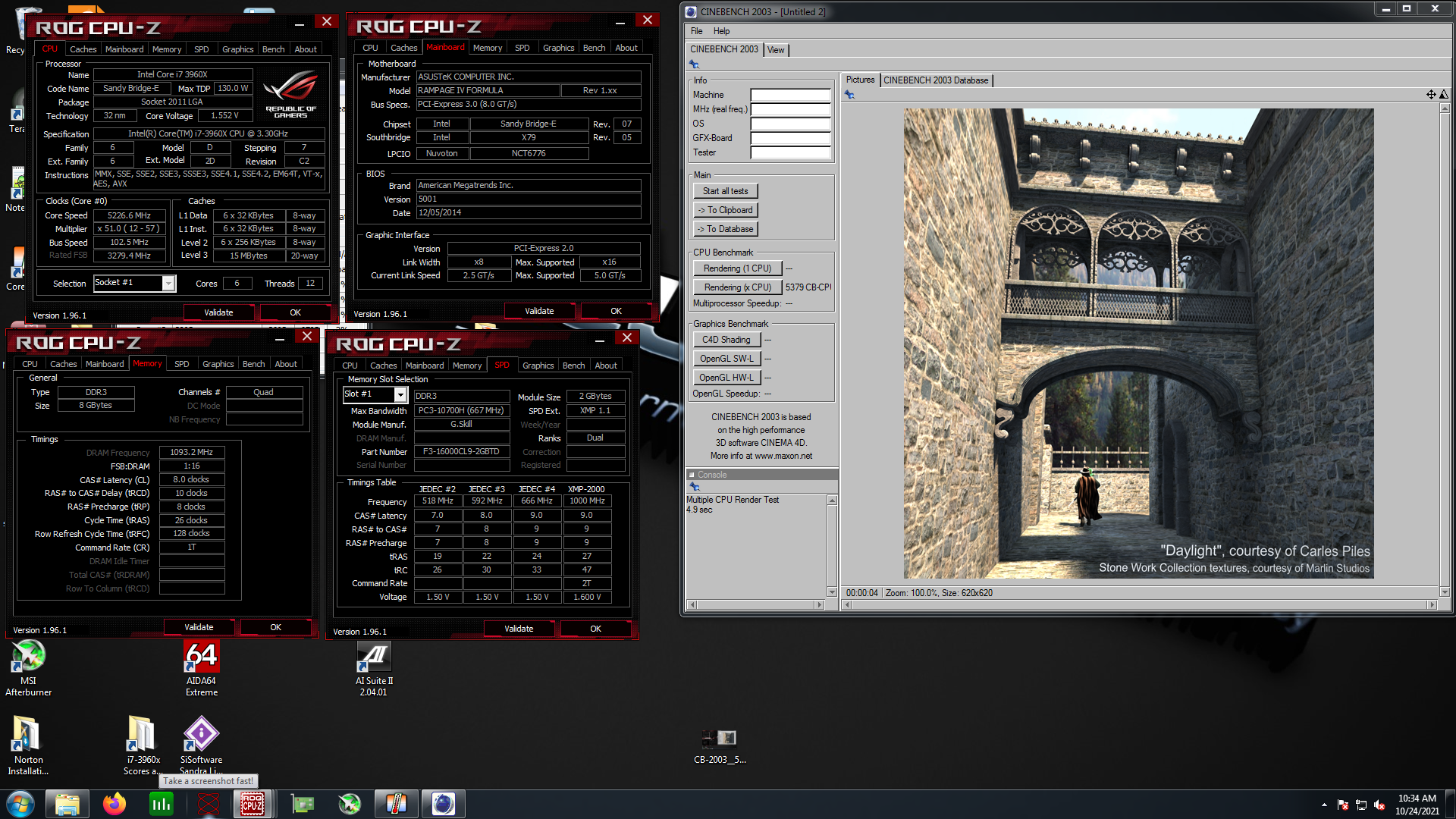Switch to the CINEBENCH 2003 Database tab
This screenshot has width=1456, height=819.
pos(936,80)
